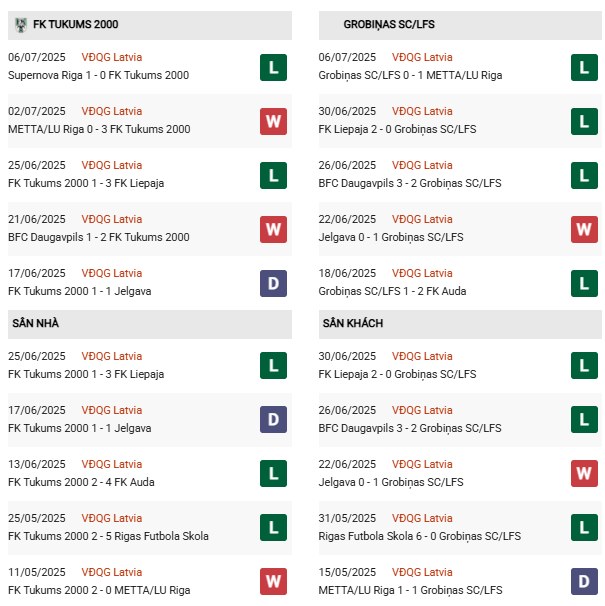This screenshot has width=605, height=606.
Task: Click L badge for Rigas Futbola Skola 6-0
Action: click(584, 528)
